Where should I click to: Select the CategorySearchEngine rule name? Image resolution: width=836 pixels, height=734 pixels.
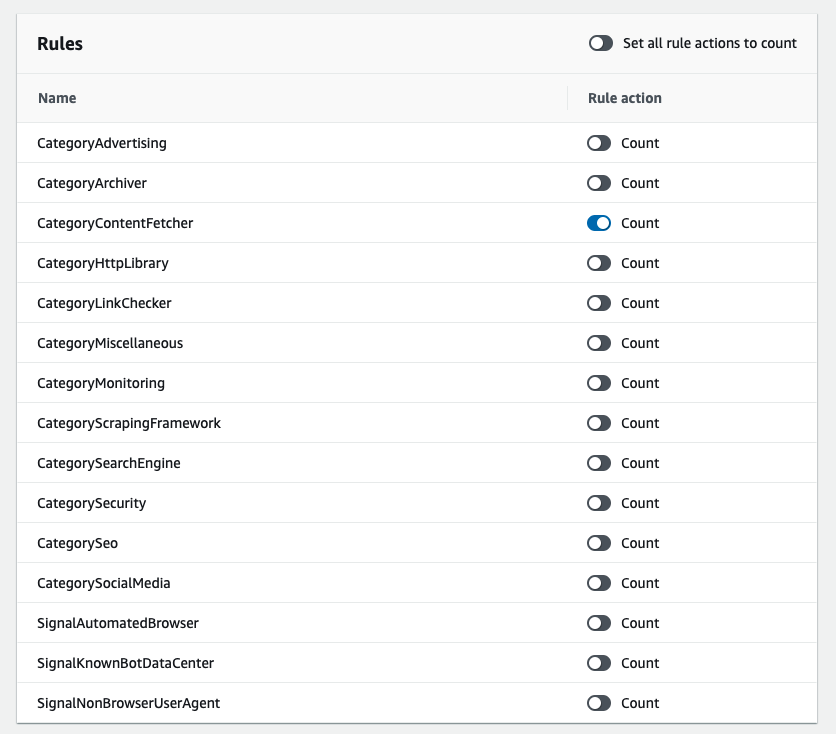[x=108, y=463]
